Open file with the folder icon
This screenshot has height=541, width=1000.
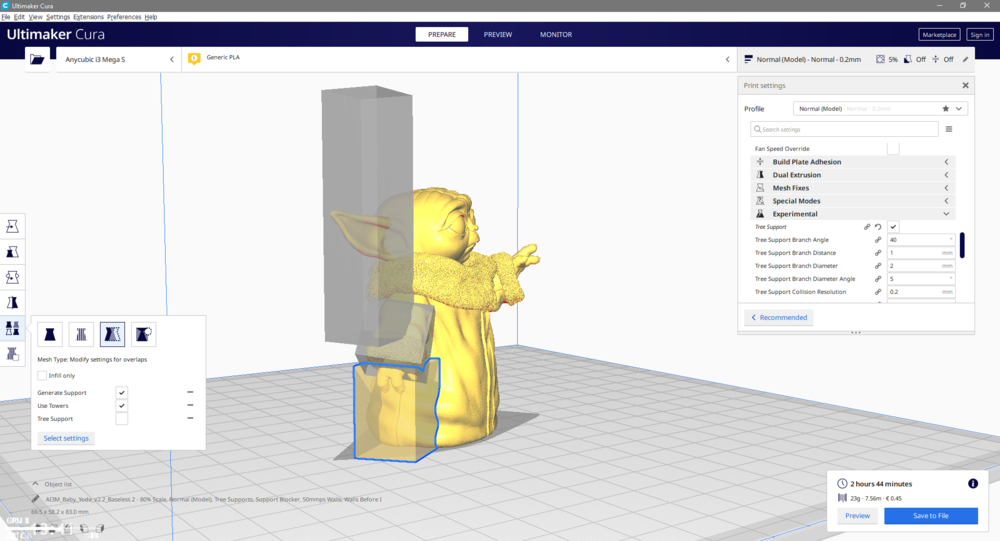(x=37, y=59)
